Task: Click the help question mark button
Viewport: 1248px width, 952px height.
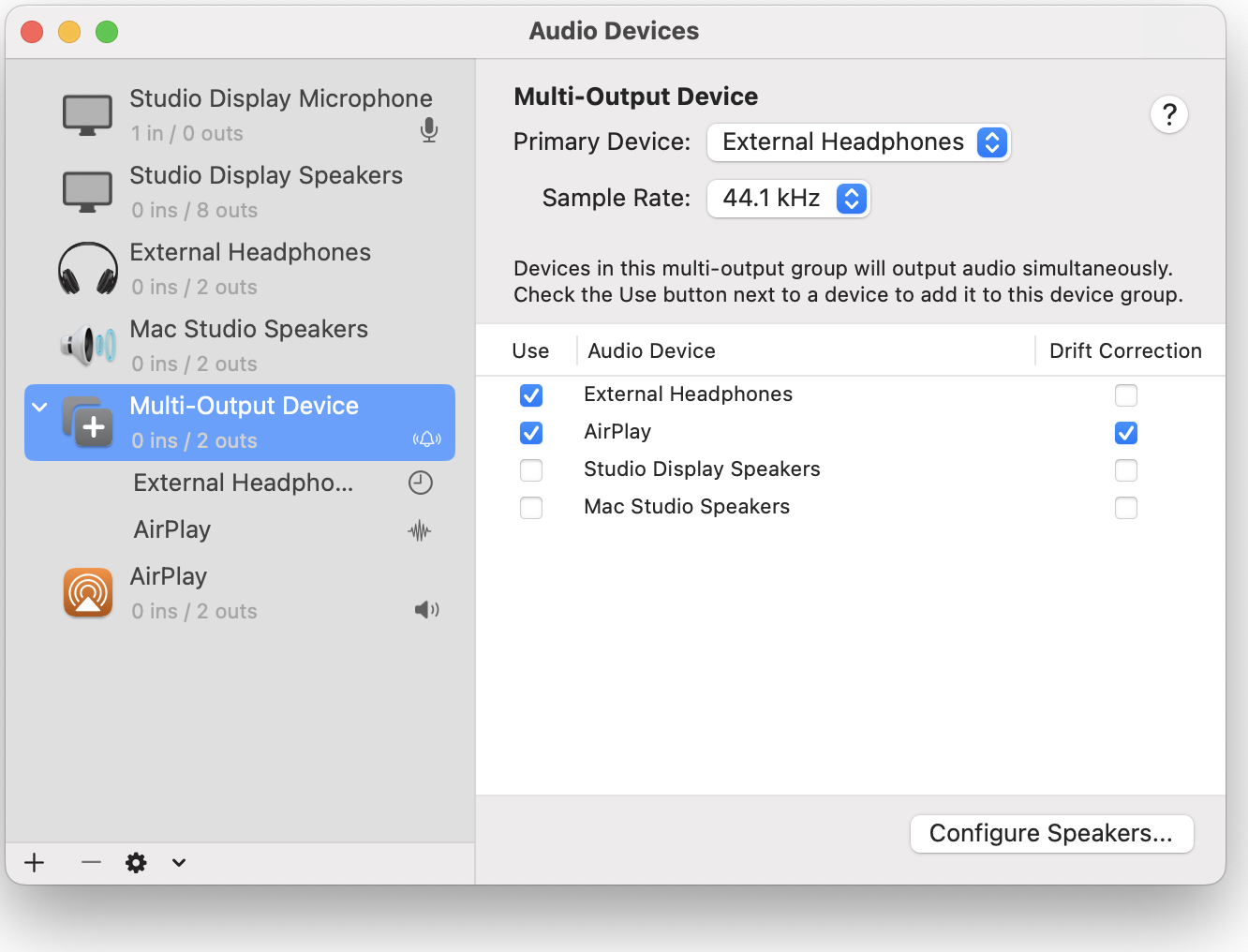Action: pyautogui.click(x=1168, y=115)
